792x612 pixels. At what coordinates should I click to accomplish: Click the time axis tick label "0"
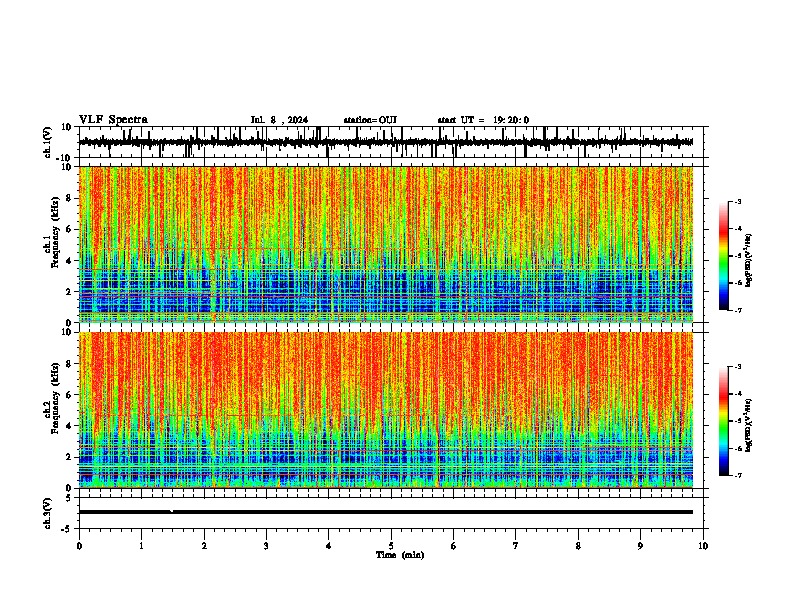[x=79, y=546]
